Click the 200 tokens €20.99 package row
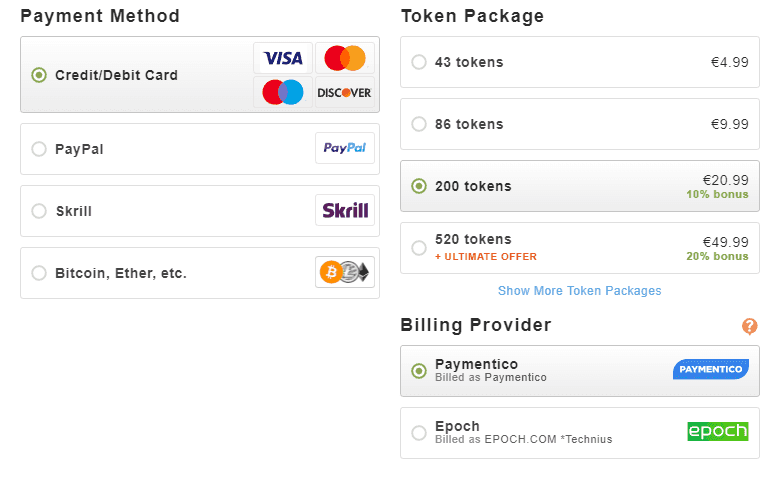The width and height of the screenshot is (780, 477). click(x=580, y=186)
